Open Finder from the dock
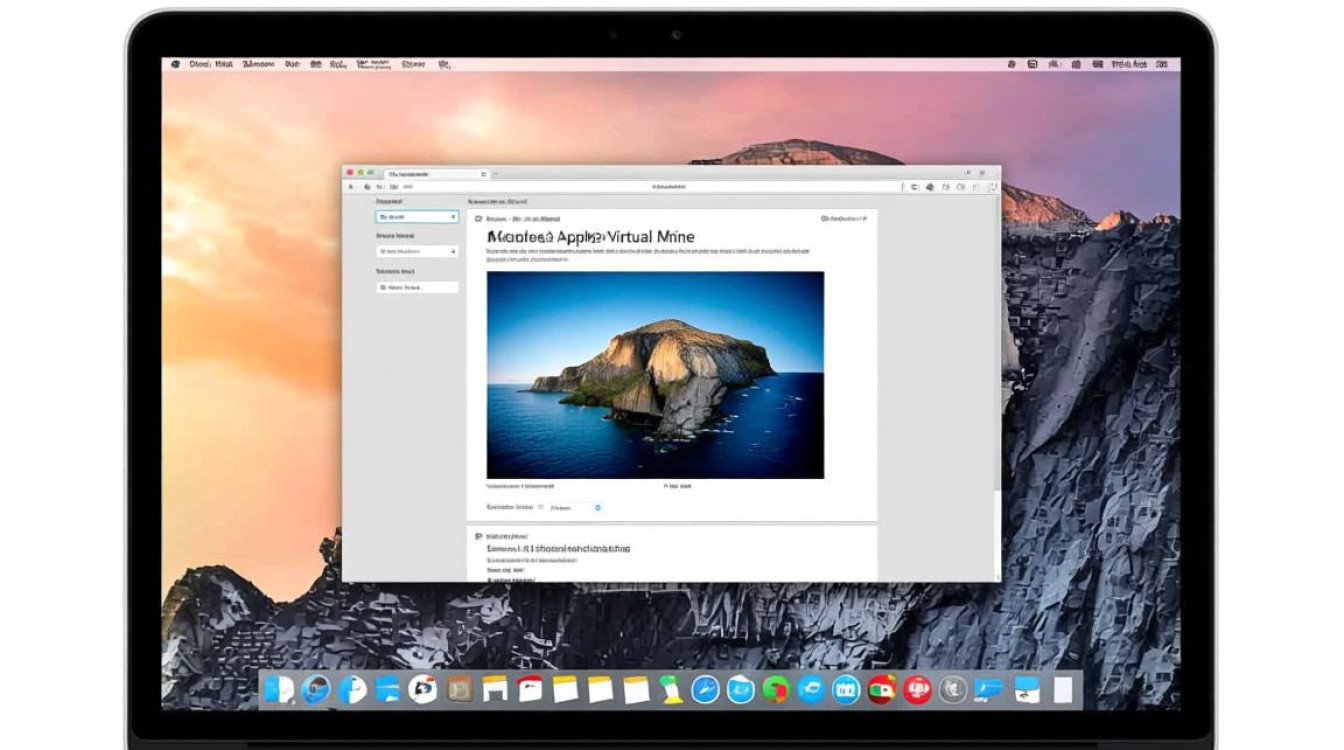Image resolution: width=1344 pixels, height=750 pixels. [x=279, y=689]
